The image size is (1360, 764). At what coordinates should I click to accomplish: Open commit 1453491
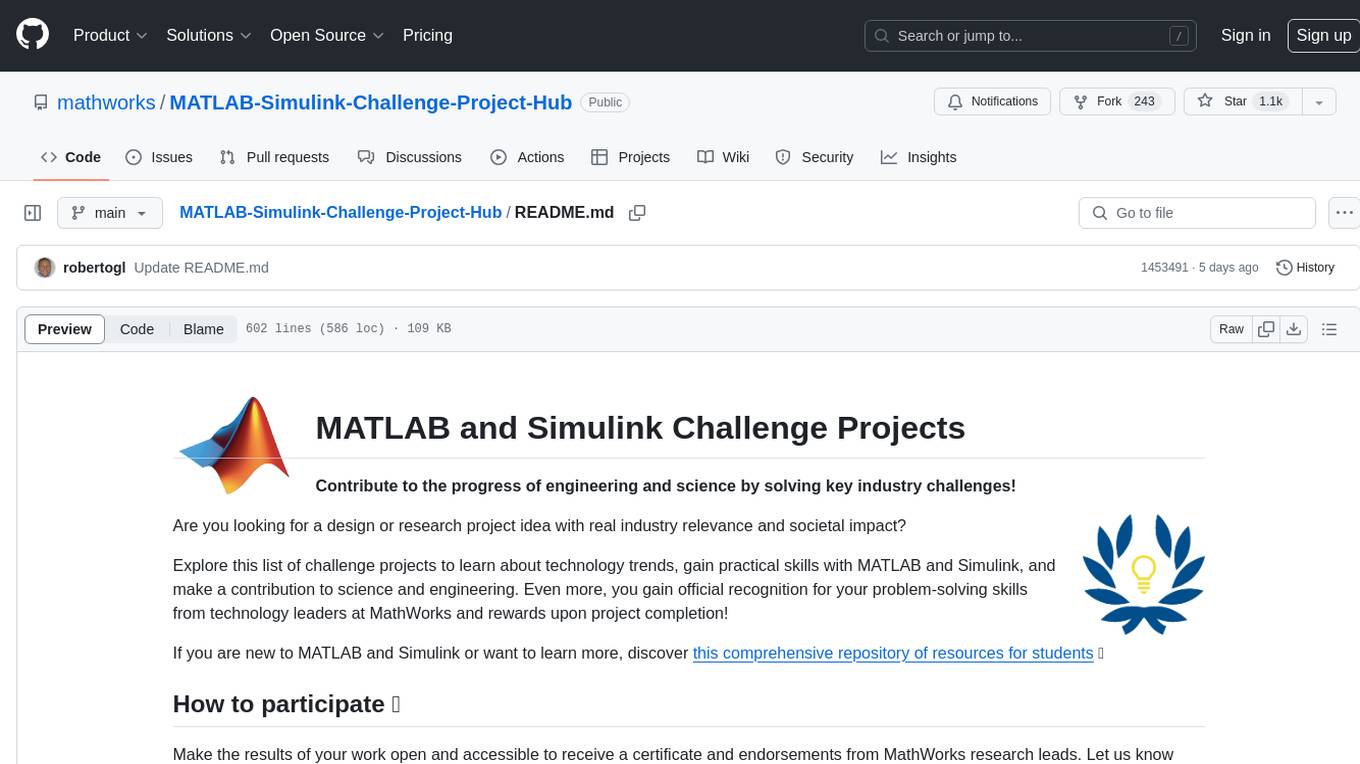pos(1164,268)
